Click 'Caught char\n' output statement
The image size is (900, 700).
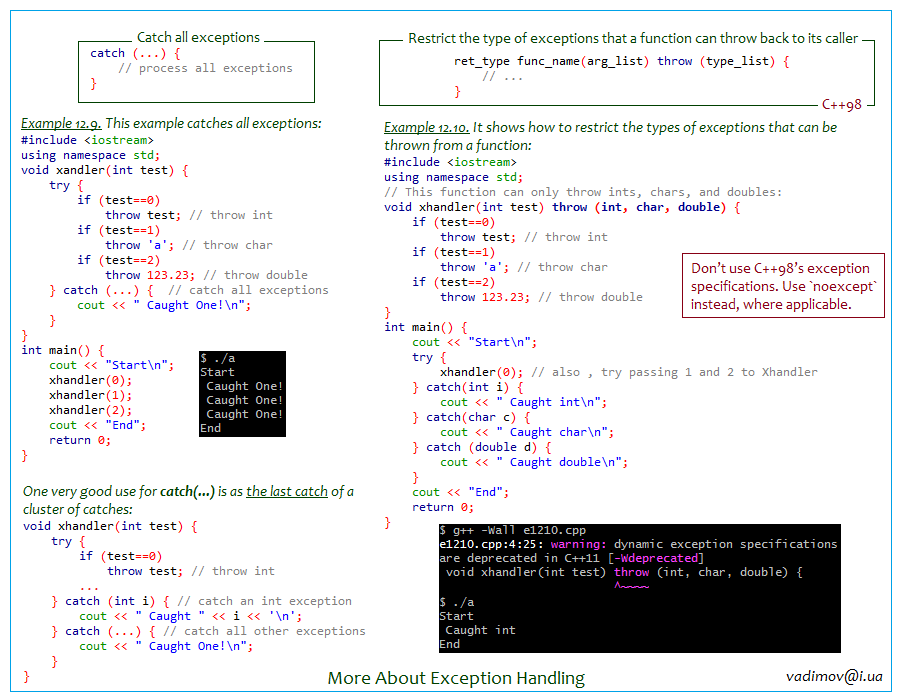527,433
